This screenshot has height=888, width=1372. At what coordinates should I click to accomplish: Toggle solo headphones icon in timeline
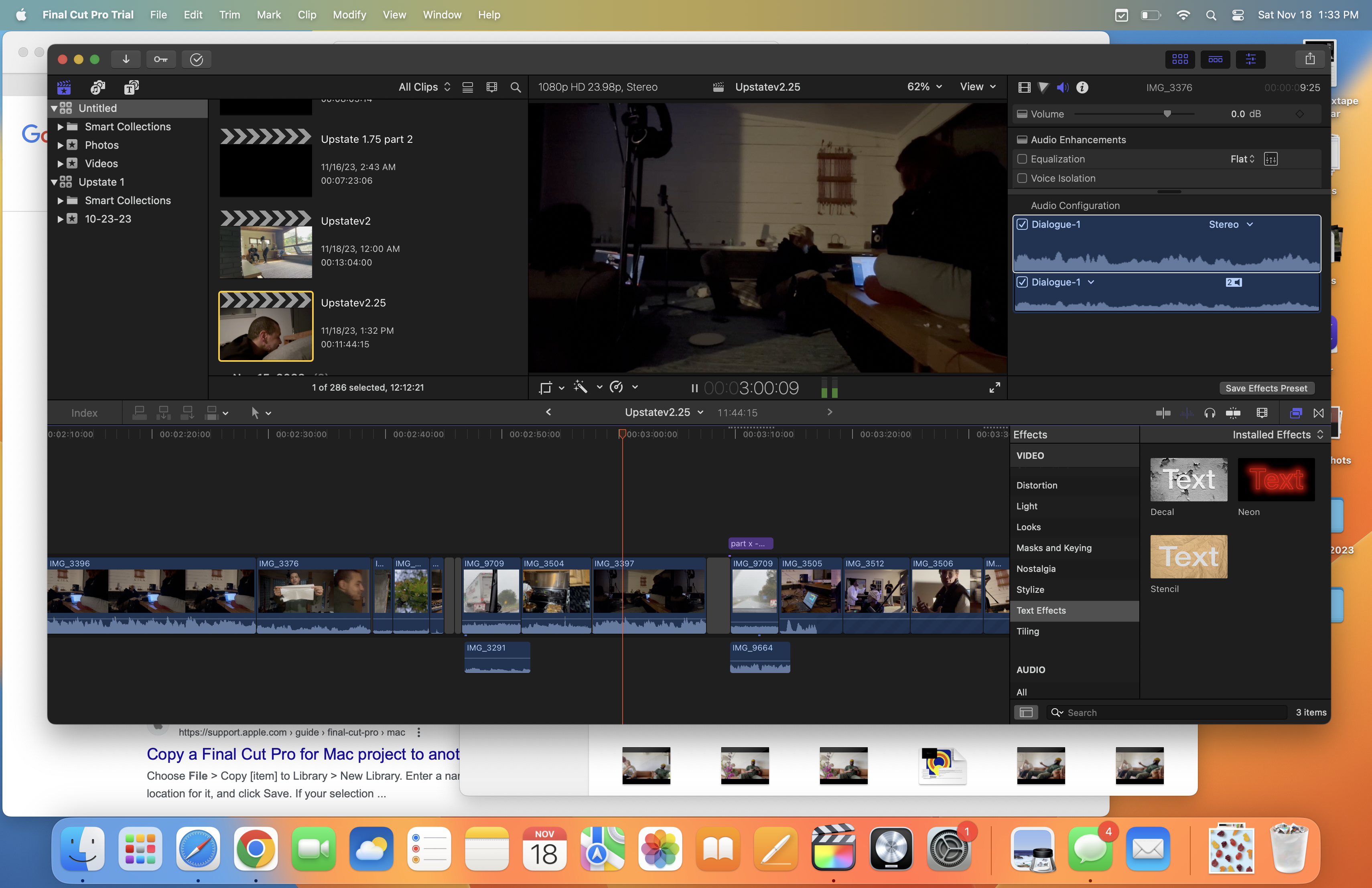(1210, 413)
